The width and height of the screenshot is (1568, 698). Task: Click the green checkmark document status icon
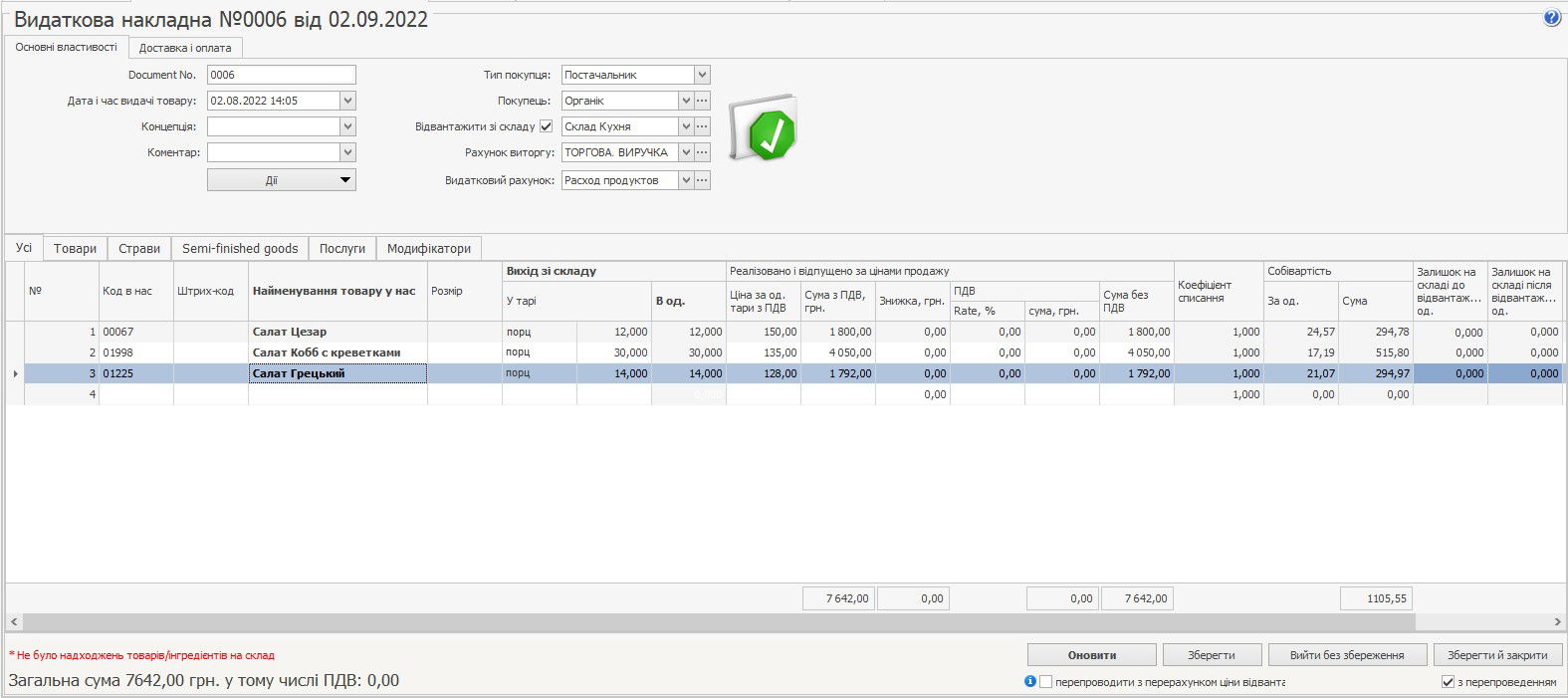763,129
